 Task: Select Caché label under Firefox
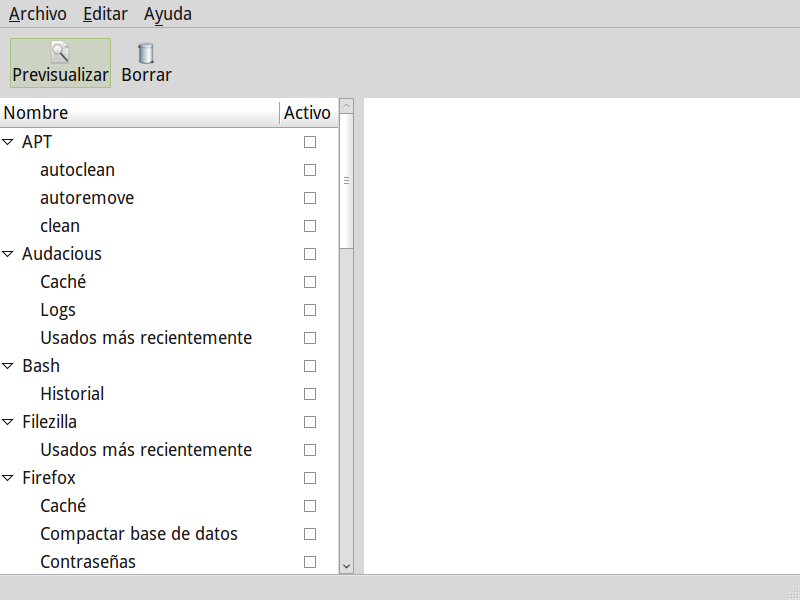pos(63,506)
